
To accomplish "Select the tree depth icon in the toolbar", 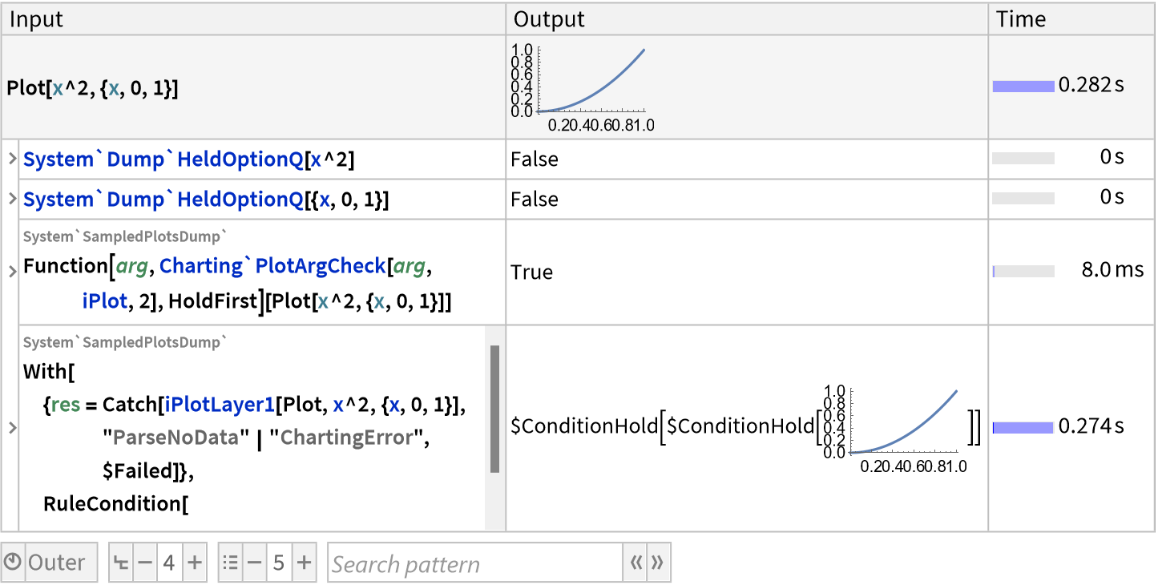I will [120, 561].
